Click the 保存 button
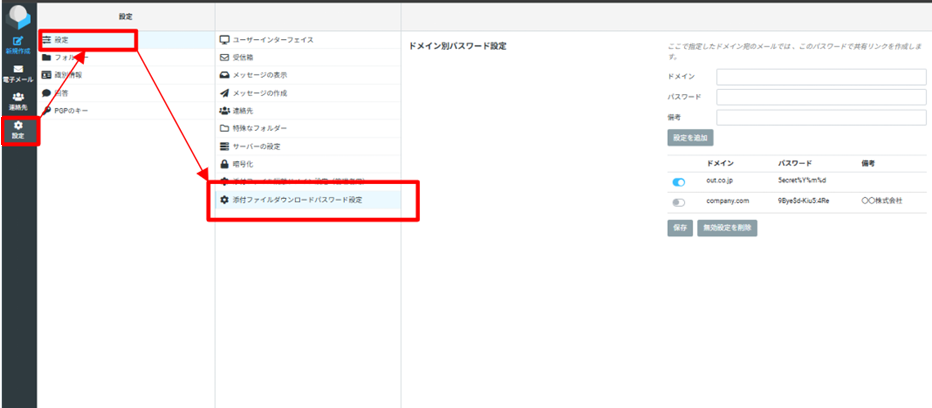932x408 pixels. [680, 228]
